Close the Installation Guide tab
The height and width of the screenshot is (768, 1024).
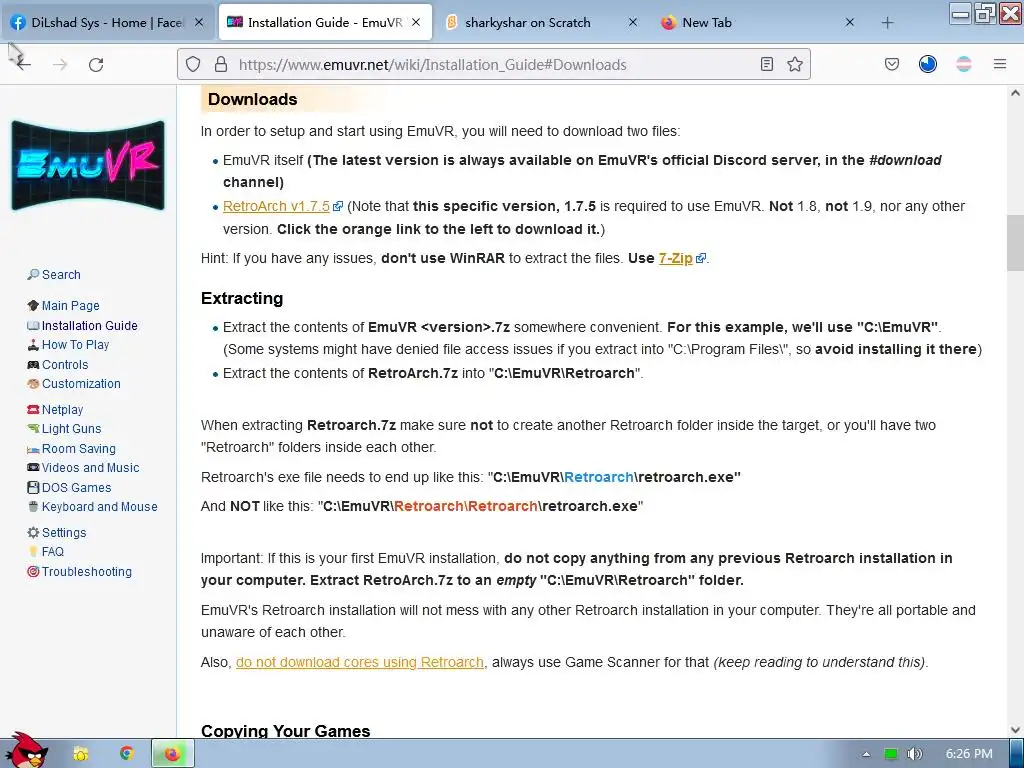tap(416, 22)
